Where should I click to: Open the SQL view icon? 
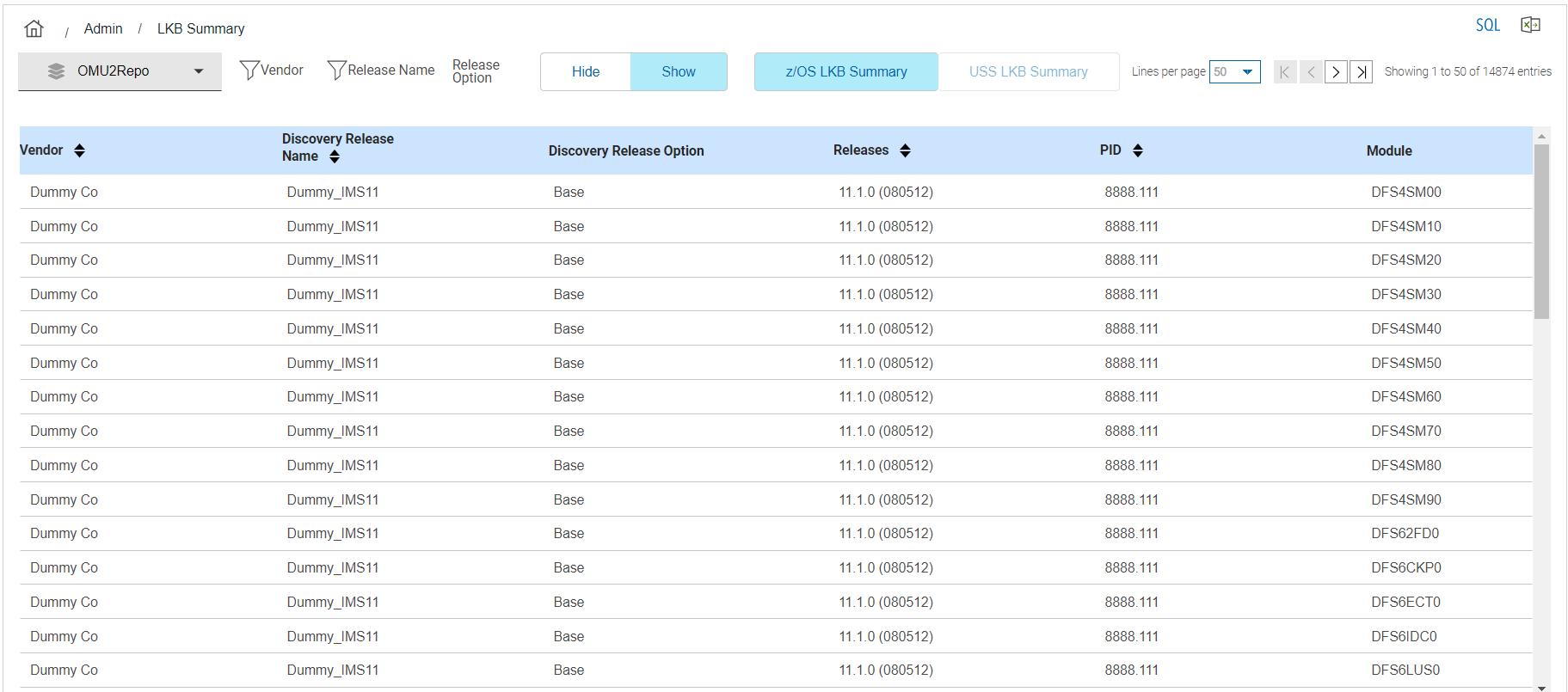(1487, 26)
